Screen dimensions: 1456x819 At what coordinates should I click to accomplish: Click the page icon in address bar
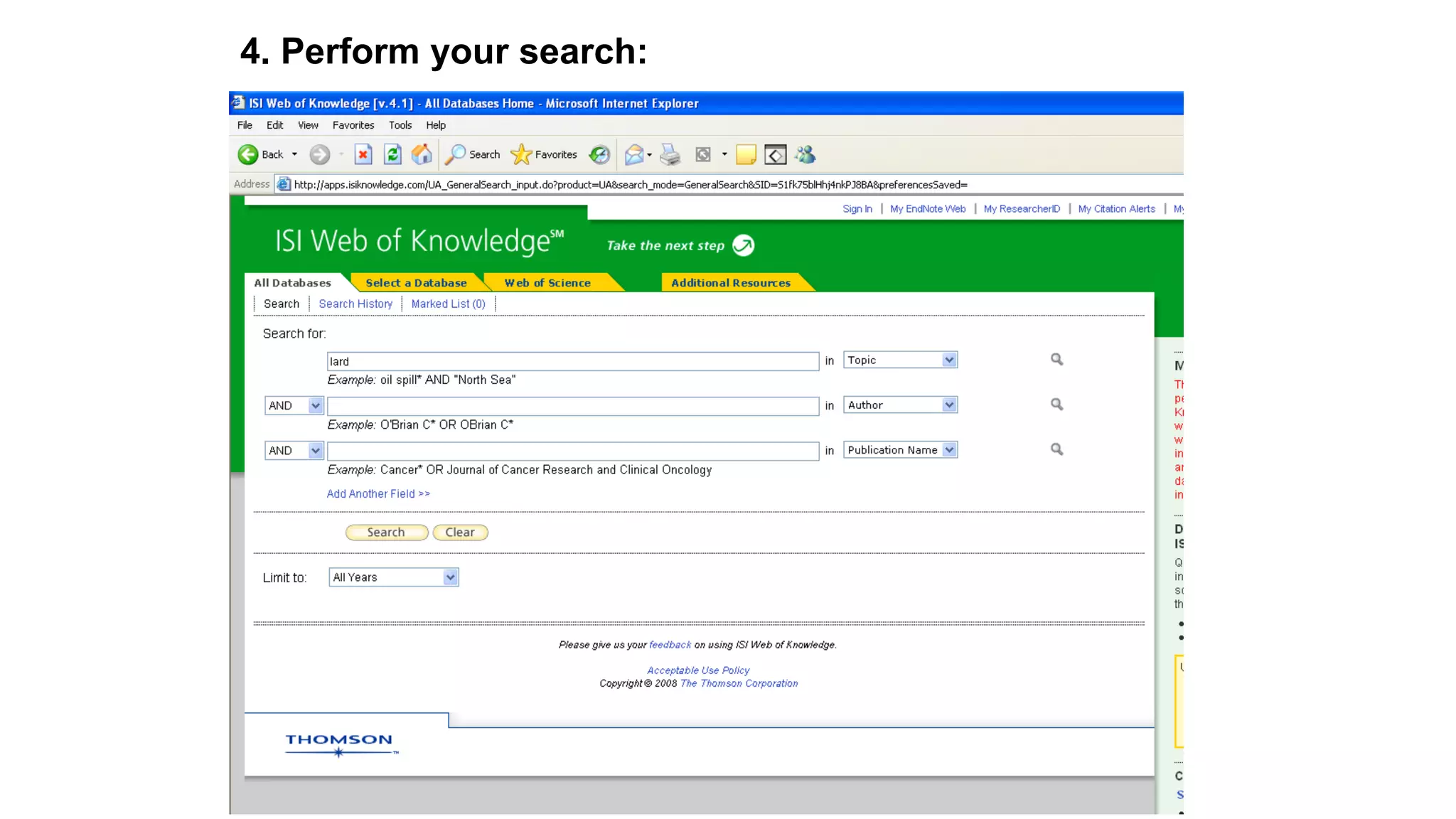click(284, 184)
